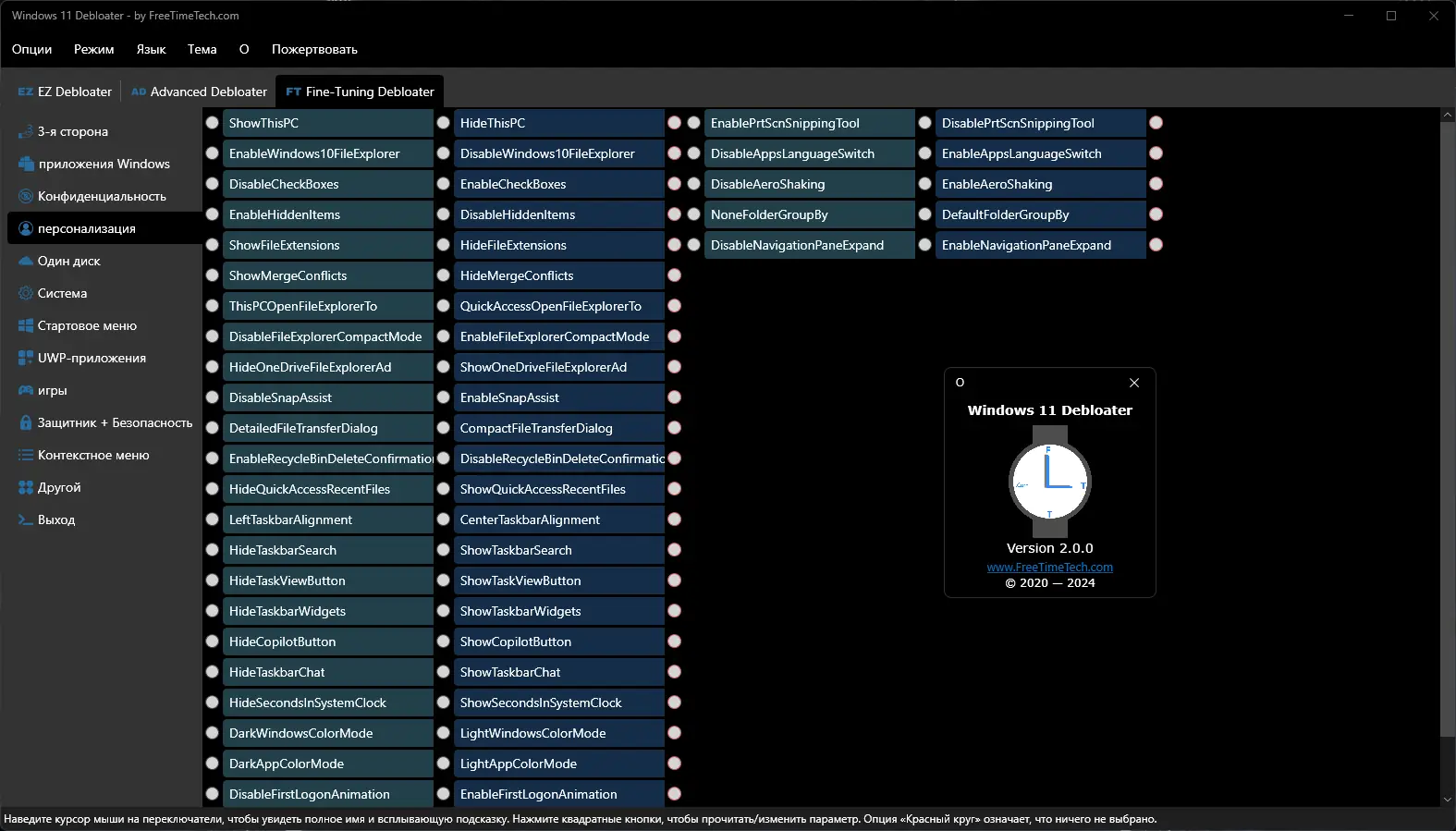This screenshot has height=831, width=1456.
Task: Click the CenterTaskbarAlignment button
Action: coord(559,519)
